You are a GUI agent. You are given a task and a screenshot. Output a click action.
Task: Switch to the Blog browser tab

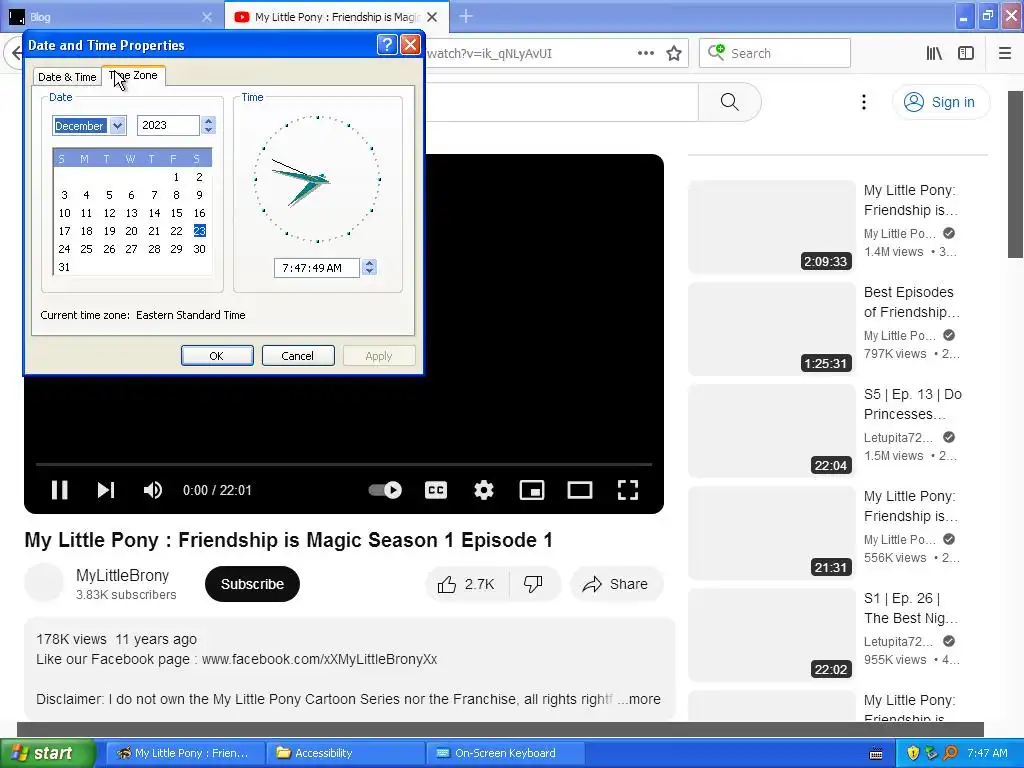click(x=111, y=17)
